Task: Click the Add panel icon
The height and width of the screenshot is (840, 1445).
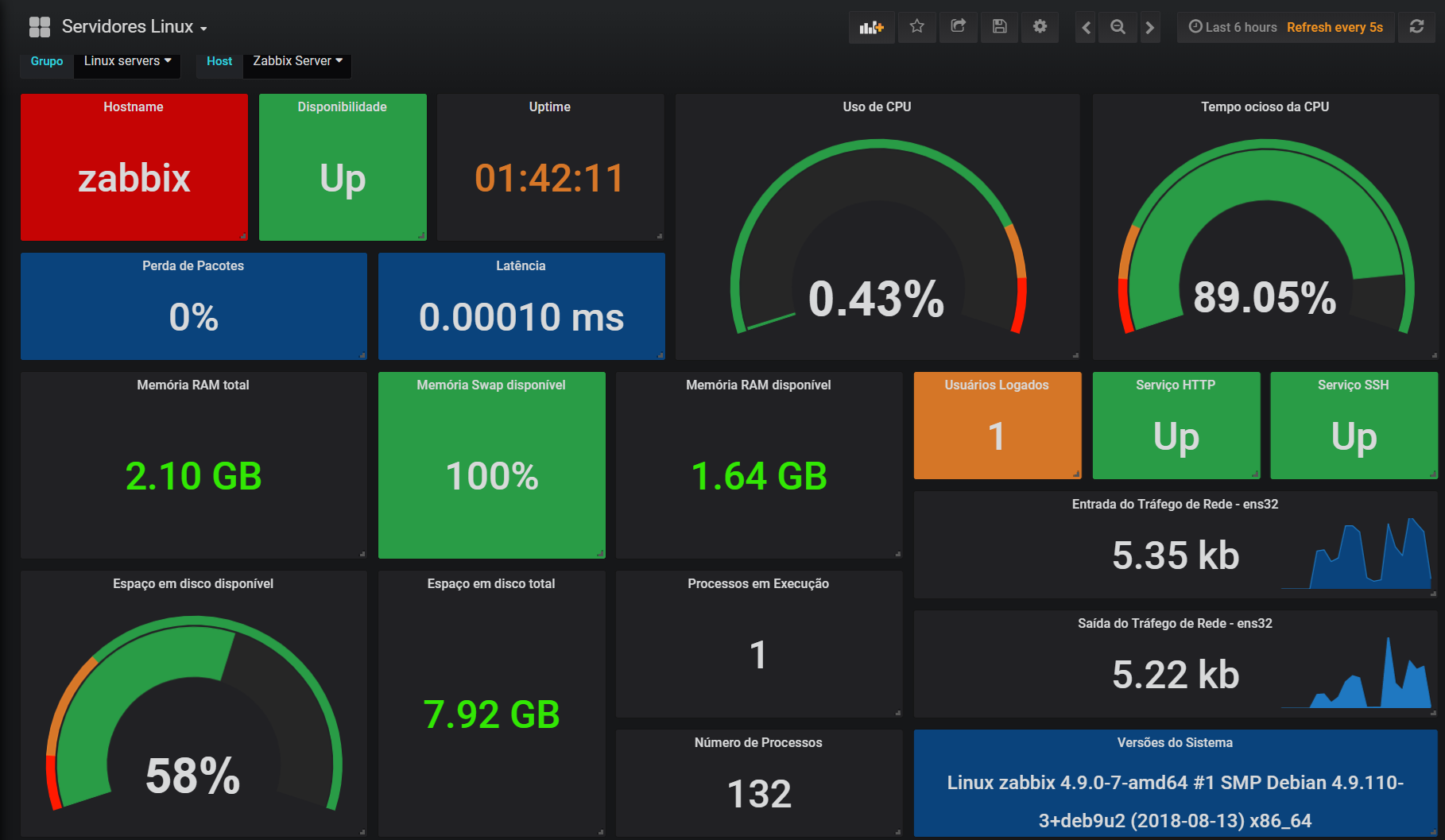Action: [871, 27]
